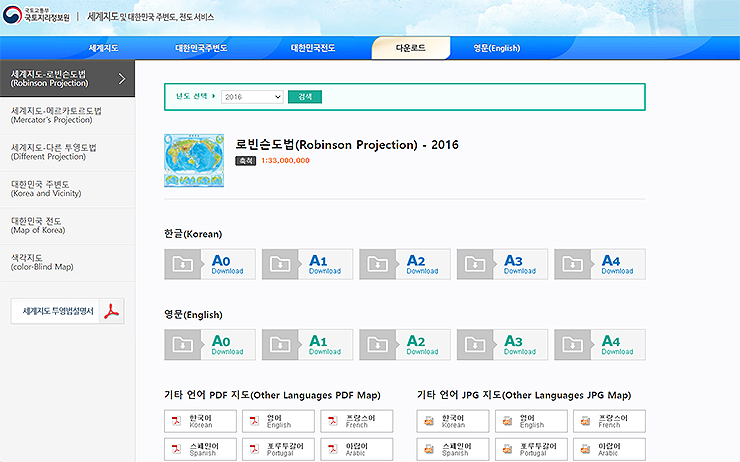Download 아랍어 Arabic PDF map

point(357,449)
